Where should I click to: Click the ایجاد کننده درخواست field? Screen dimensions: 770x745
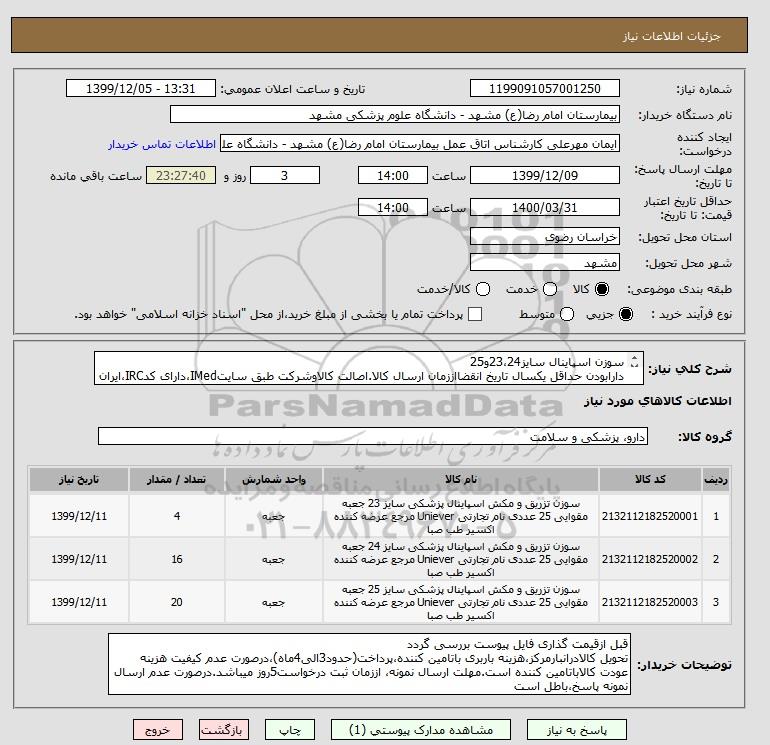(420, 144)
